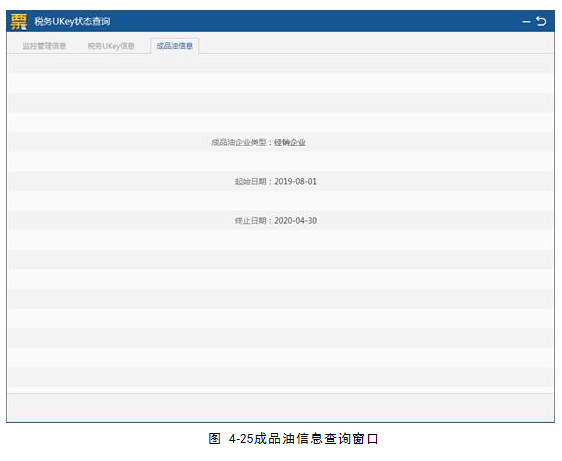562x461 pixels.
Task: Open the 监控管理信息 tab
Action: 44,46
